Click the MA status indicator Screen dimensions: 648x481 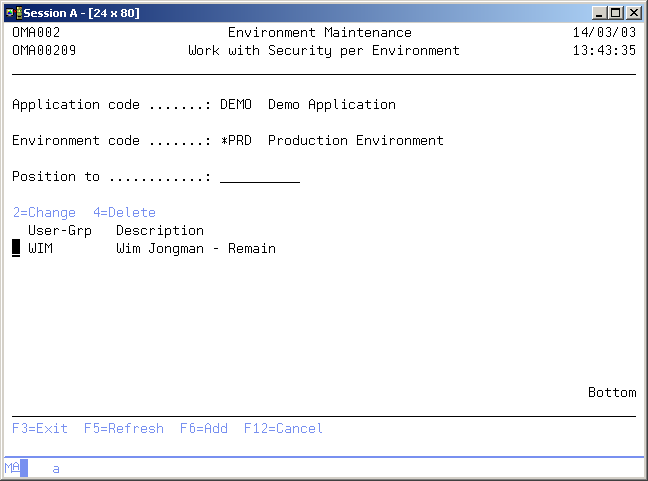(x=12, y=468)
